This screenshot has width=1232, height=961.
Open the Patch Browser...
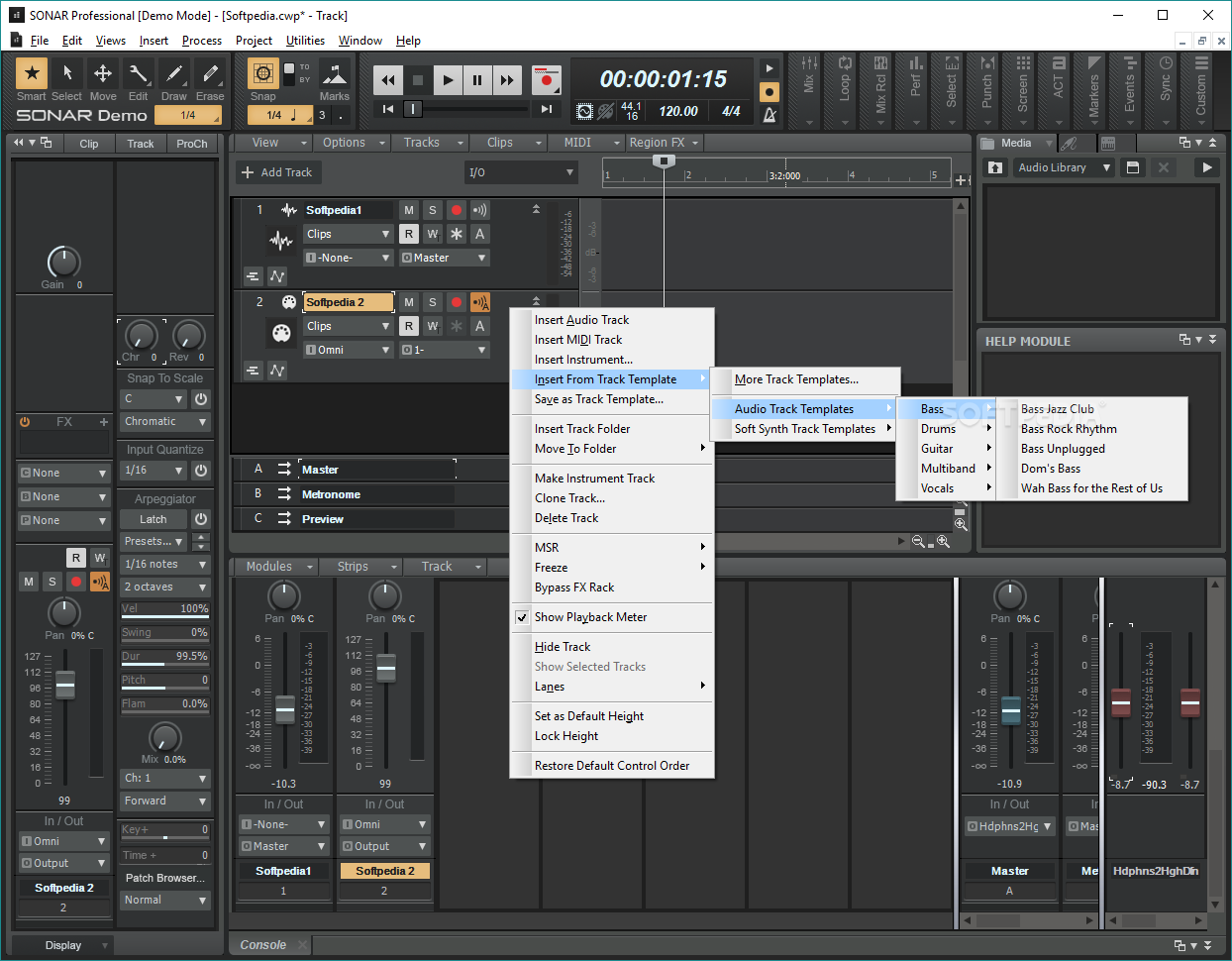pyautogui.click(x=165, y=878)
